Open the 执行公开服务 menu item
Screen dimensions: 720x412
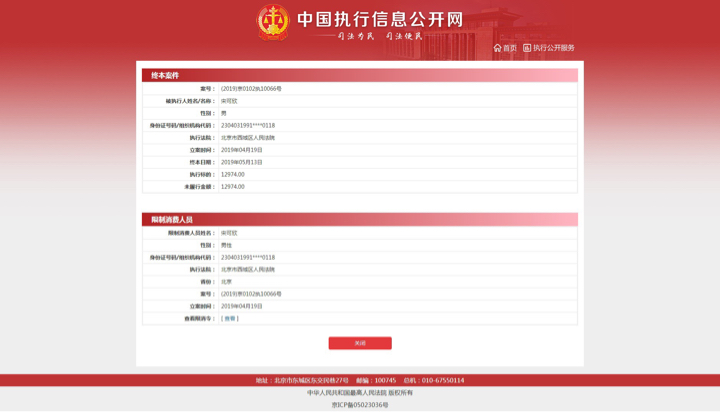coord(553,48)
